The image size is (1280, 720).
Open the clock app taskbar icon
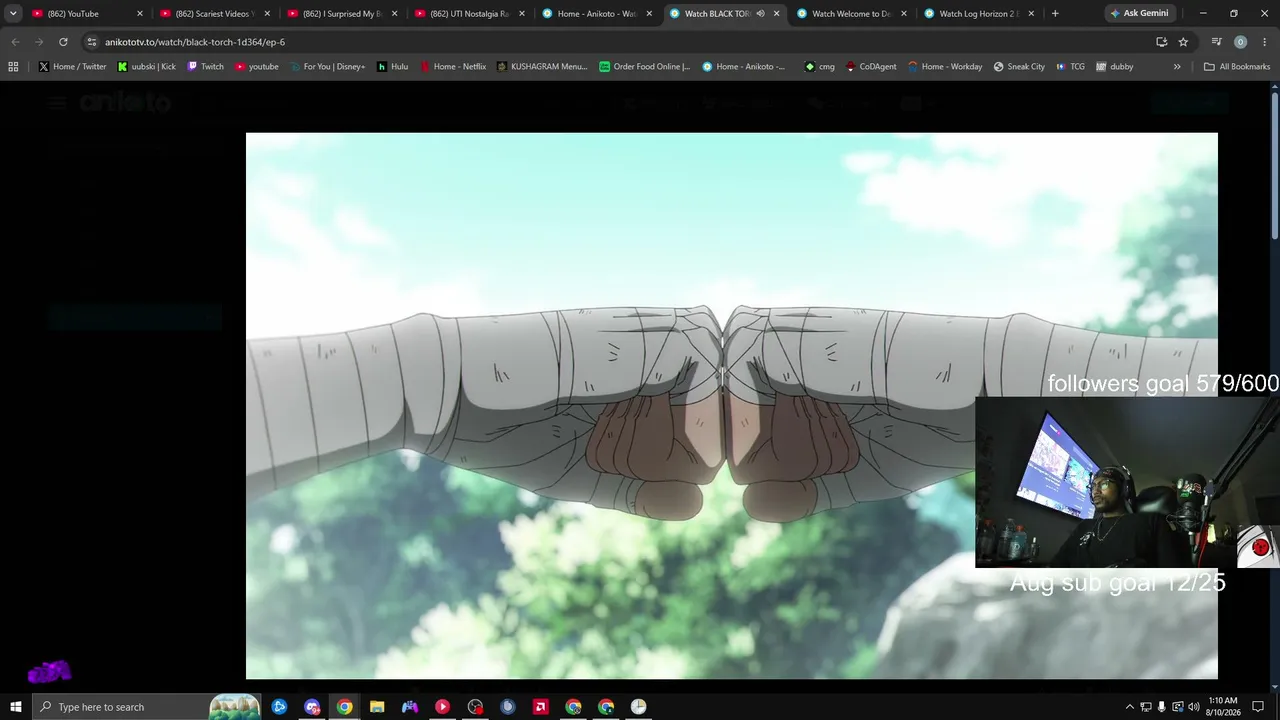coord(639,707)
